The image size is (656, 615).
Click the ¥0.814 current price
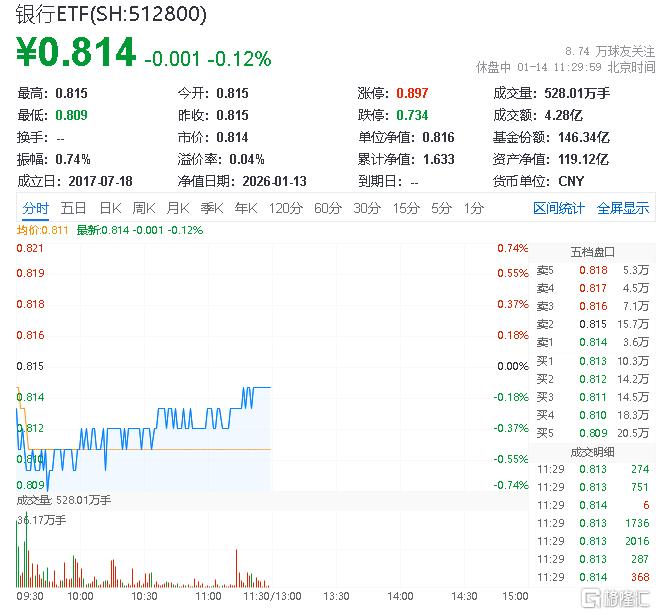(76, 52)
